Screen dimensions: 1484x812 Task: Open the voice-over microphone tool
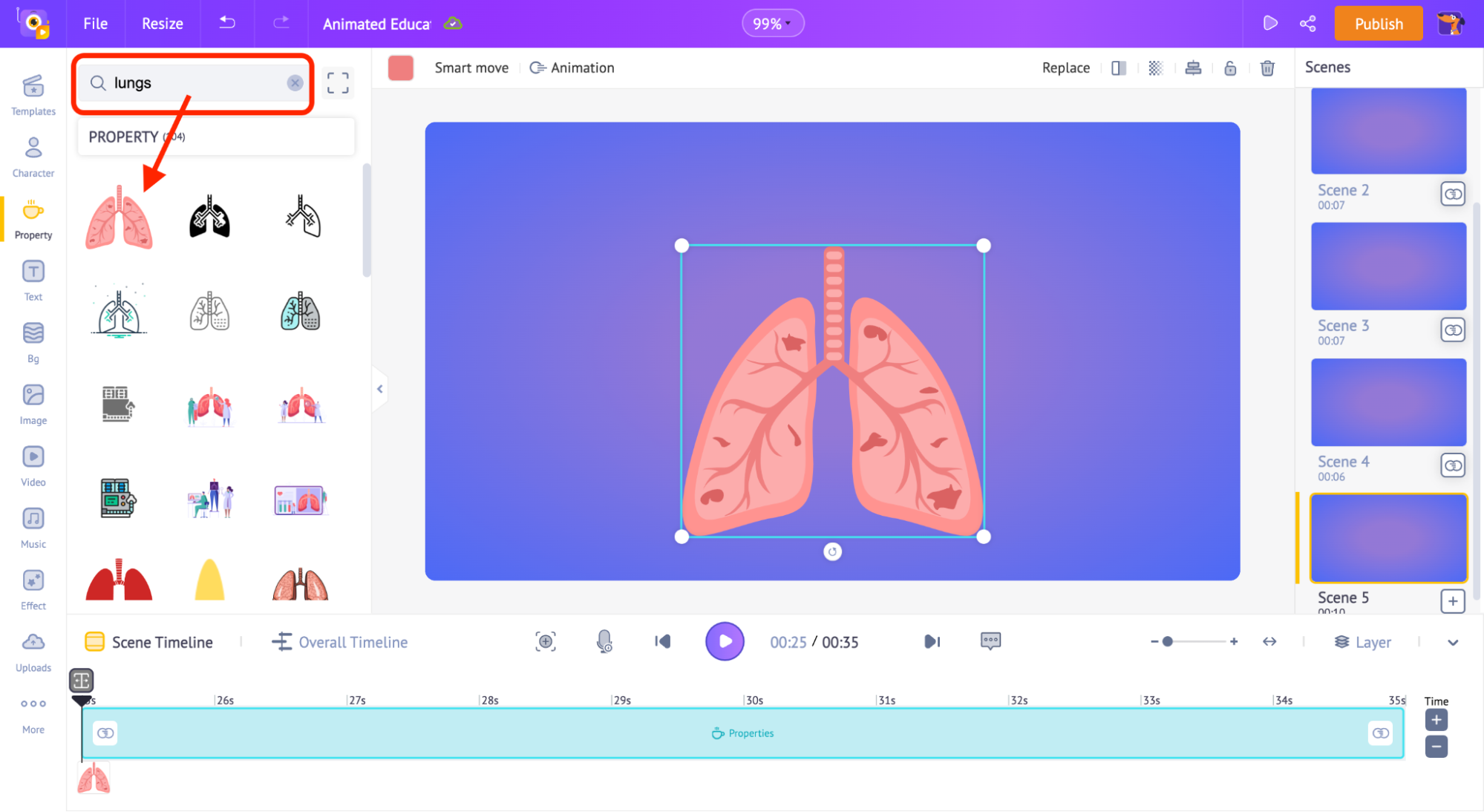click(605, 641)
